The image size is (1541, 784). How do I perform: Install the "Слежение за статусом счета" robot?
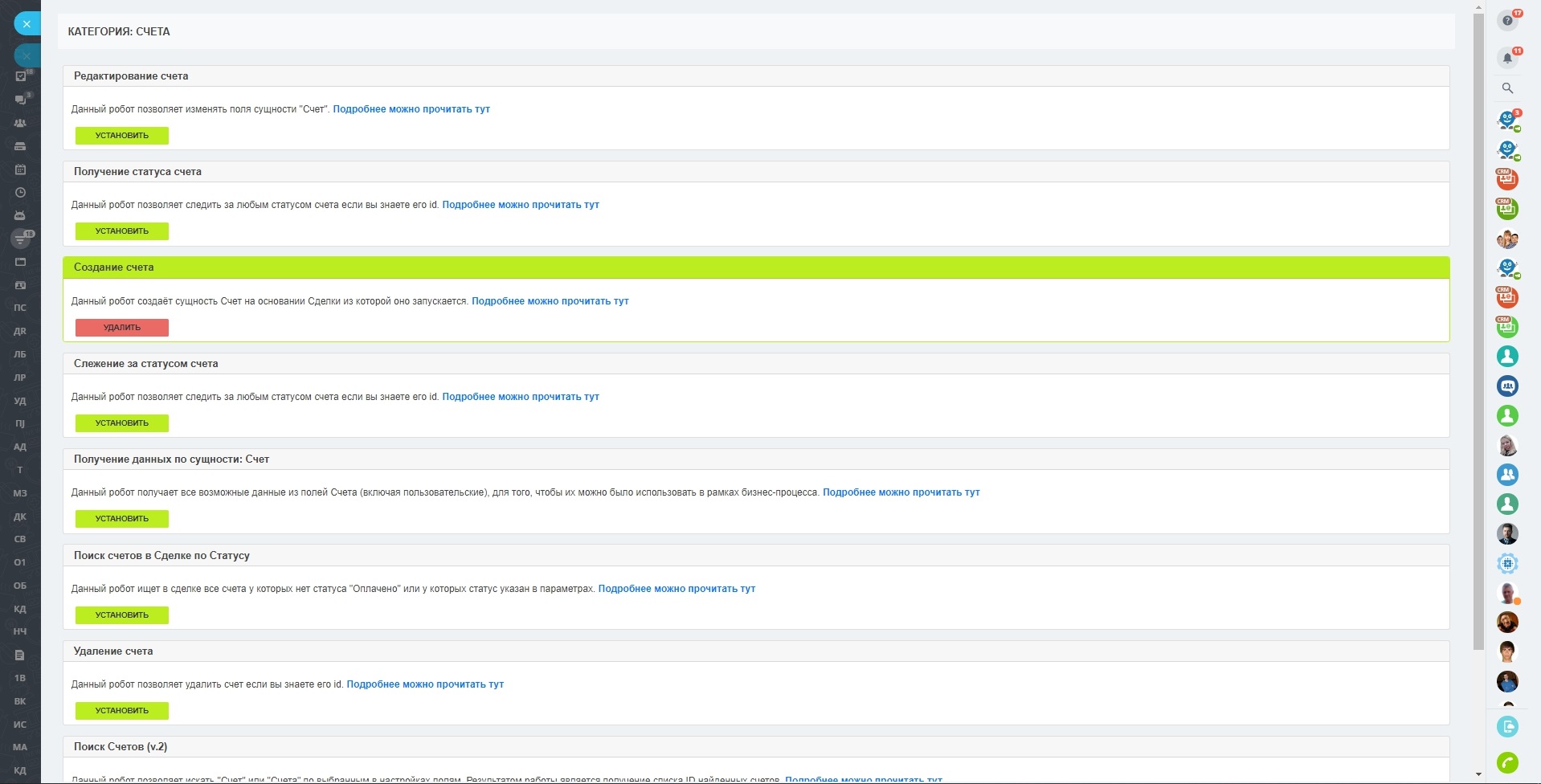[x=122, y=423]
